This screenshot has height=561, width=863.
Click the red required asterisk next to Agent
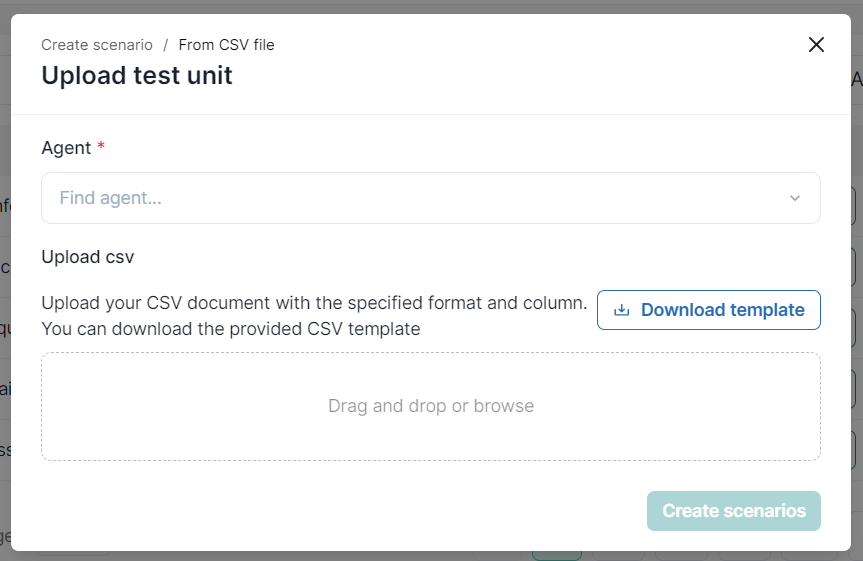pyautogui.click(x=101, y=148)
